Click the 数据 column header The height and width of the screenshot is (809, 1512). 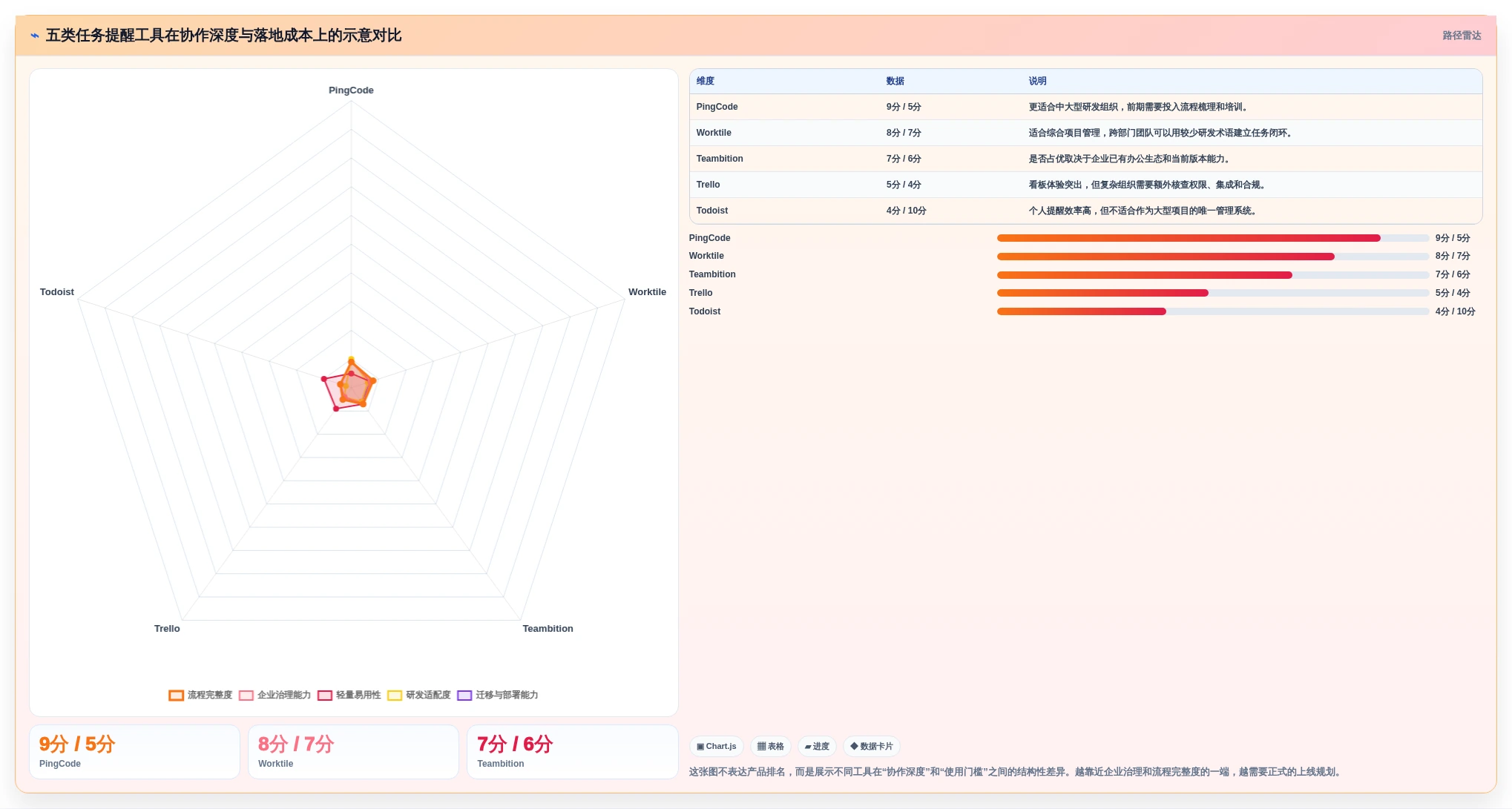pyautogui.click(x=895, y=81)
